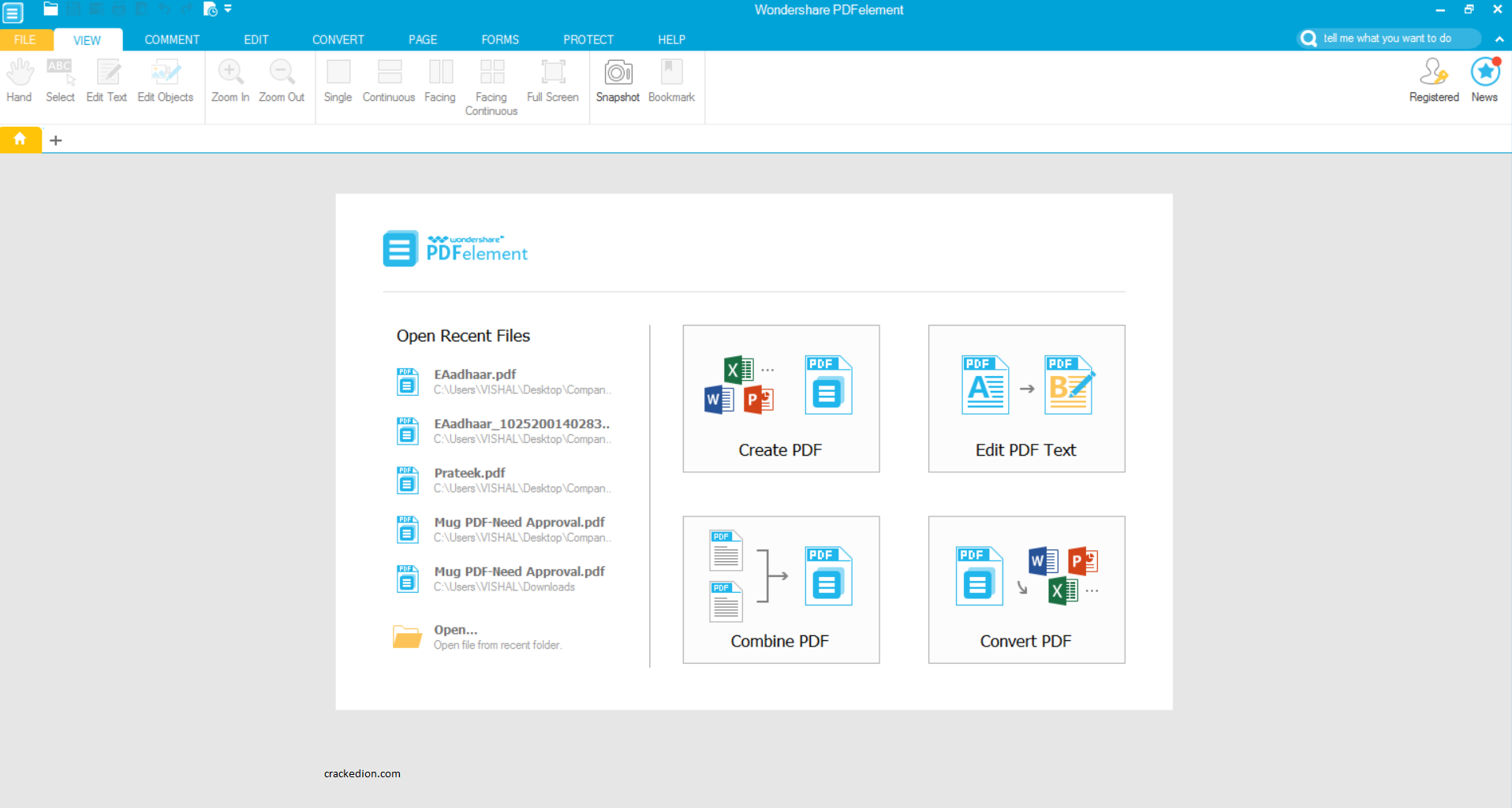This screenshot has height=808, width=1512.
Task: Click the yellow folder icon beside Open...
Action: coord(407,636)
